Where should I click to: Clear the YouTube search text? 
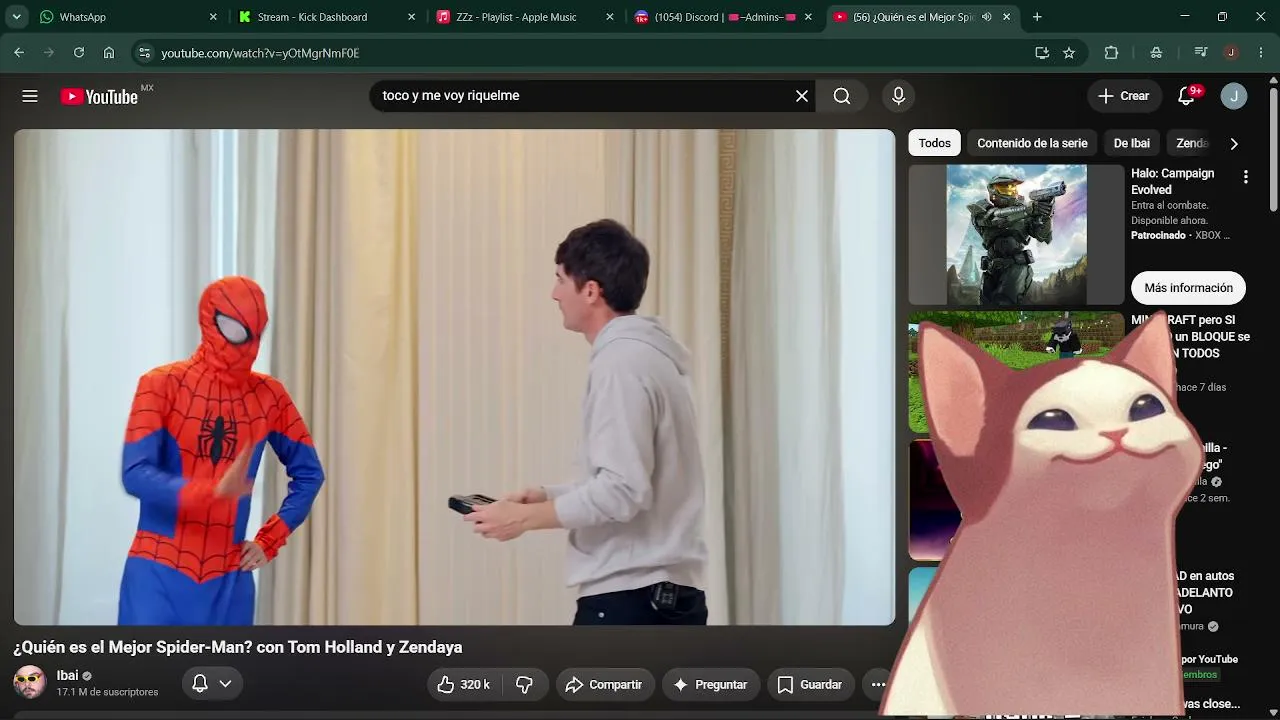[802, 96]
